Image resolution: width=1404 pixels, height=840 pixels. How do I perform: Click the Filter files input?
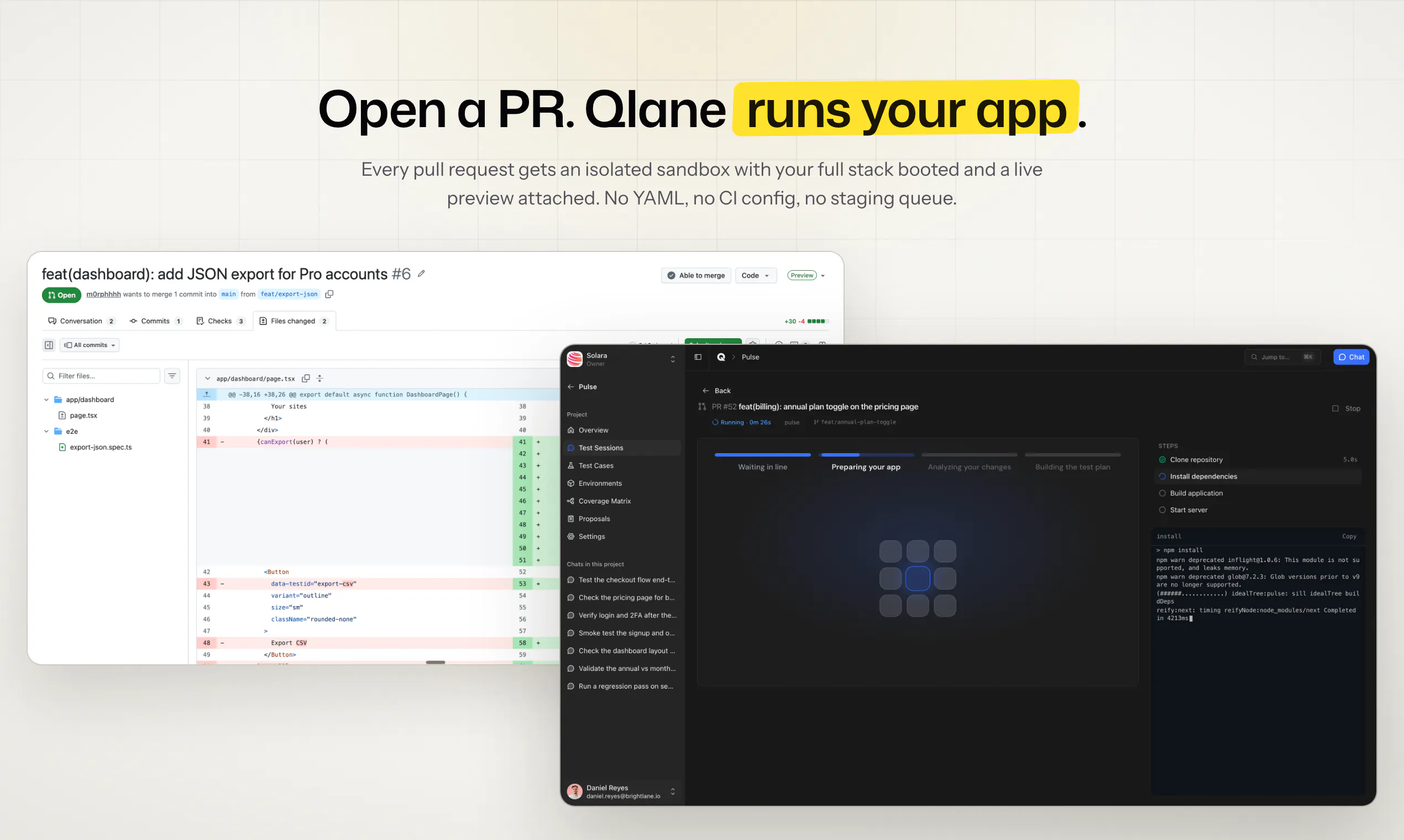[x=101, y=376]
